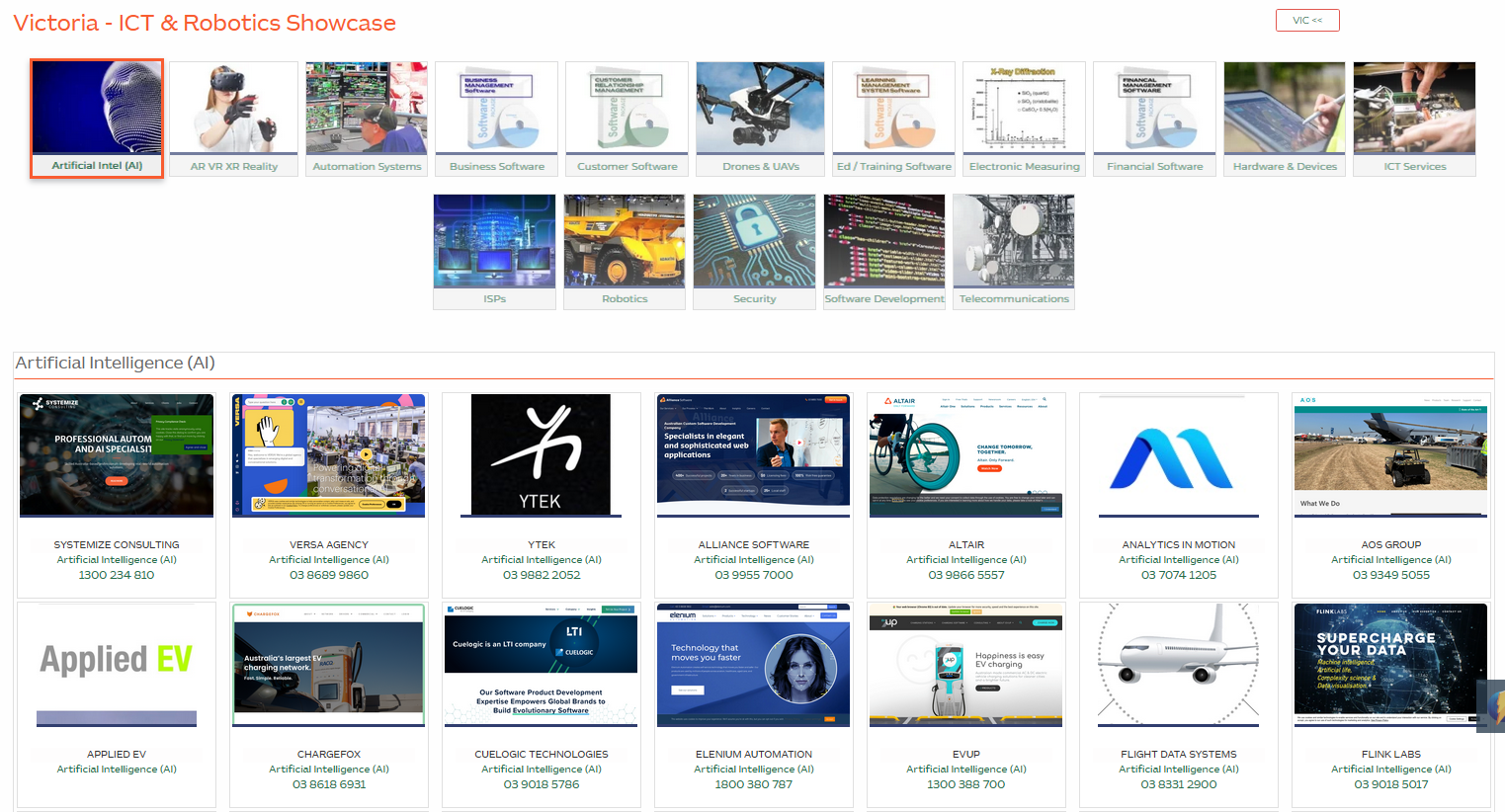The image size is (1505, 812).
Task: Click the Versa Agency phone number
Action: point(329,575)
